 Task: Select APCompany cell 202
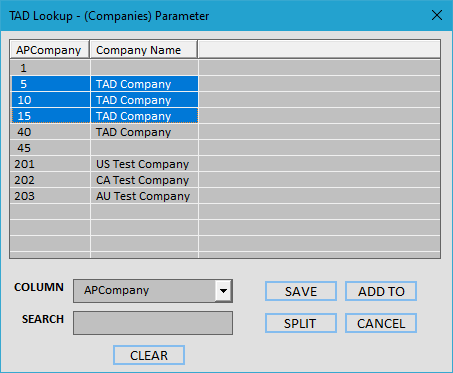(50, 180)
